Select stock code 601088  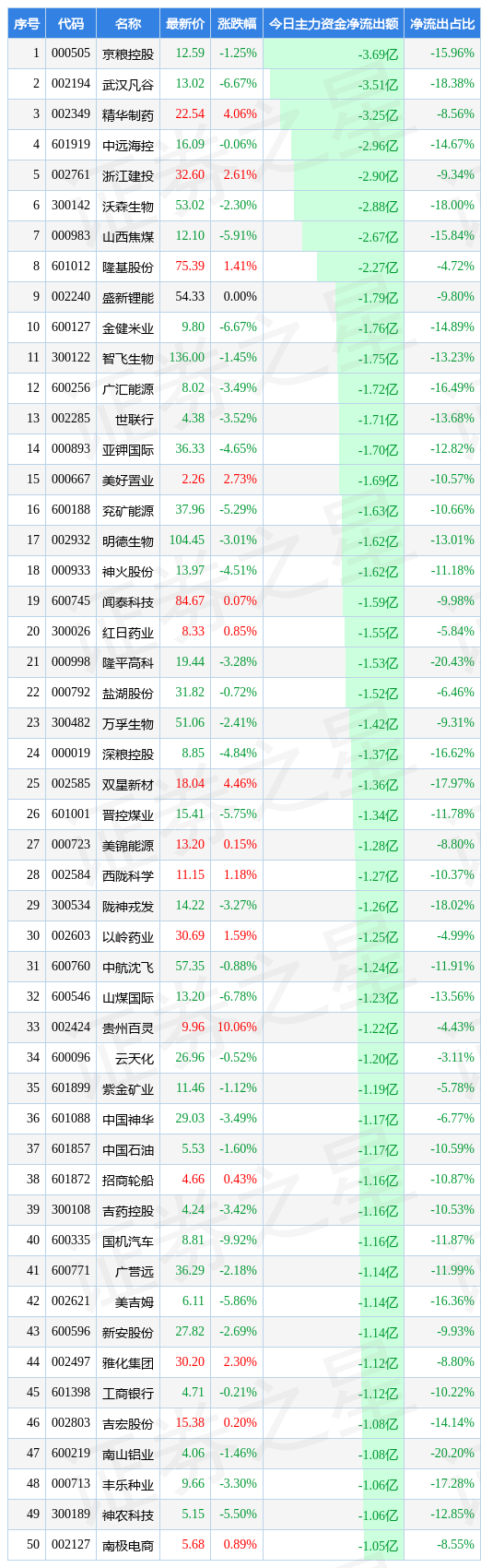pyautogui.click(x=71, y=1119)
